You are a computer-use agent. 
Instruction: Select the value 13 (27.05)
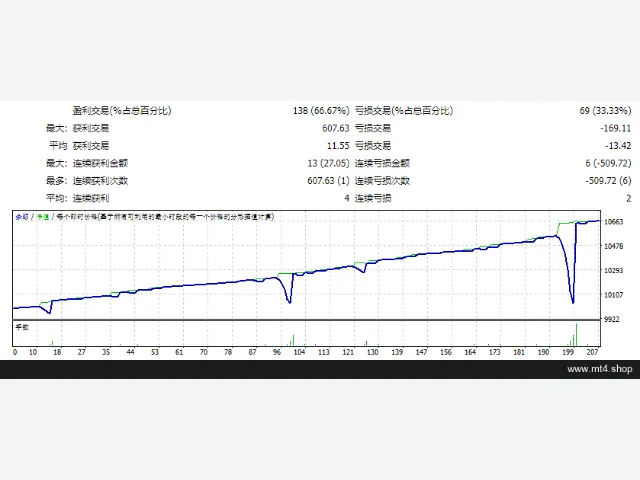328,163
